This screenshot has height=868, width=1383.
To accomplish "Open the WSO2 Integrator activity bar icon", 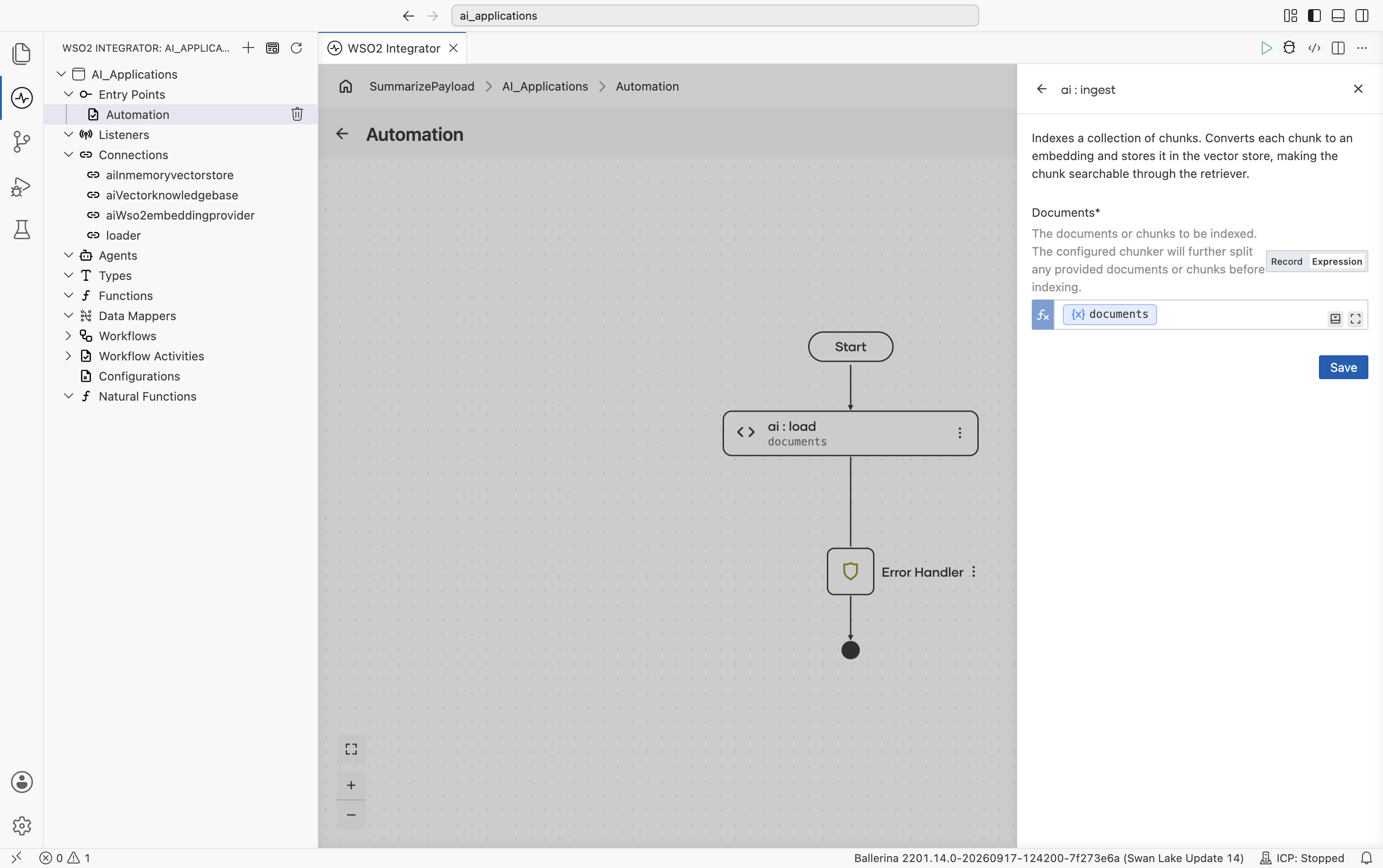I will (x=21, y=97).
